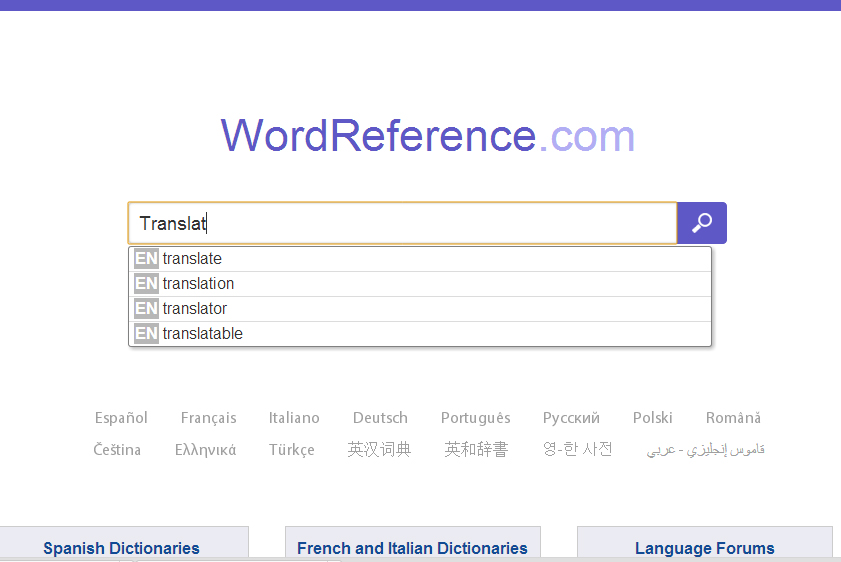Open the Türkçe dictionary link
841x562 pixels.
click(291, 450)
